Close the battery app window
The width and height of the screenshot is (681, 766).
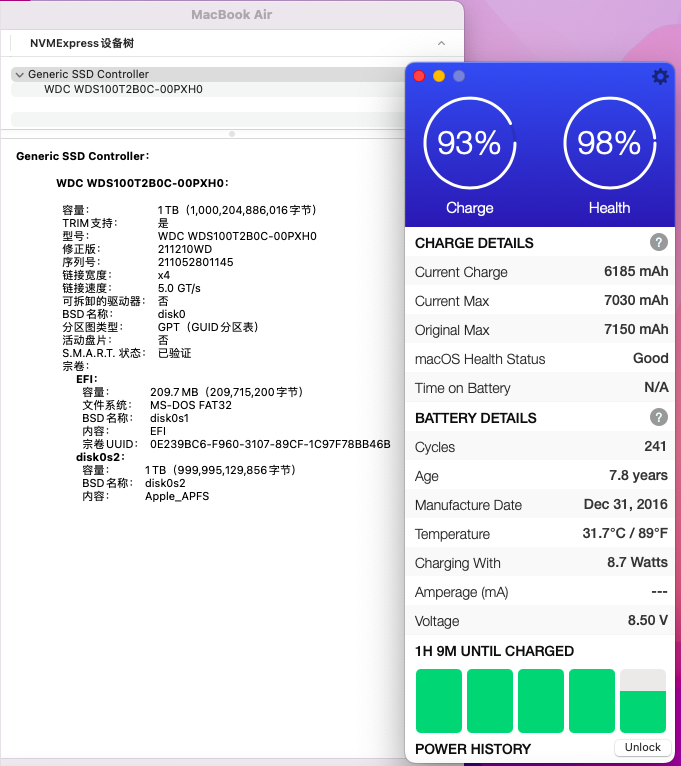coord(419,76)
